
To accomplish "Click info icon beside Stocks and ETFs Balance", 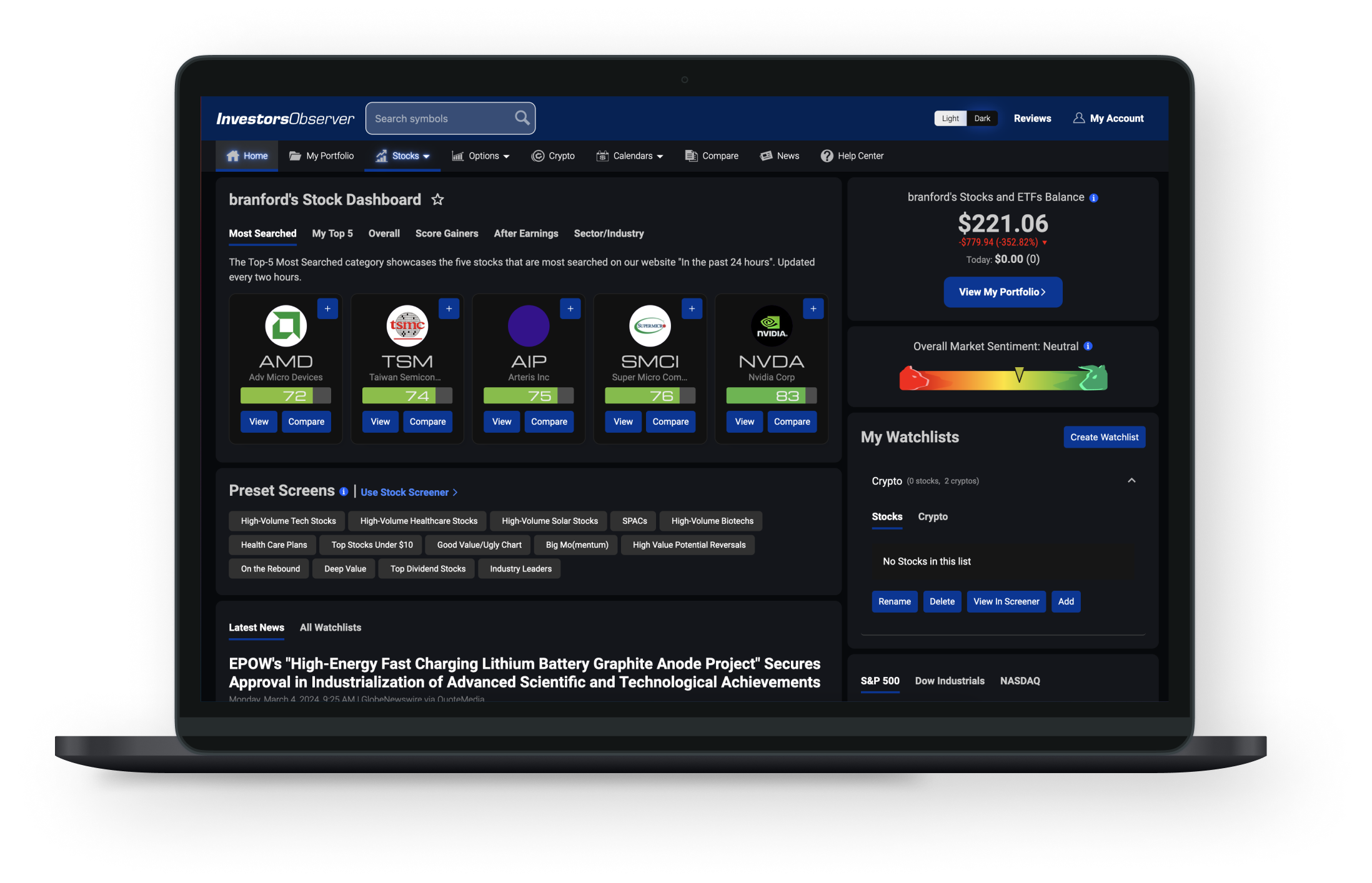I will [1093, 198].
